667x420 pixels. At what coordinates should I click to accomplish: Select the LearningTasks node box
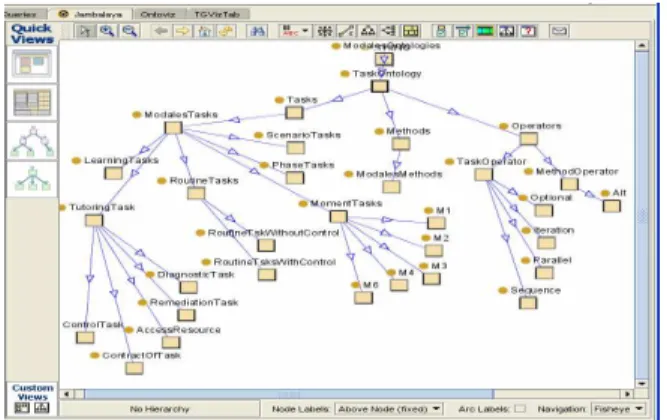pos(113,173)
